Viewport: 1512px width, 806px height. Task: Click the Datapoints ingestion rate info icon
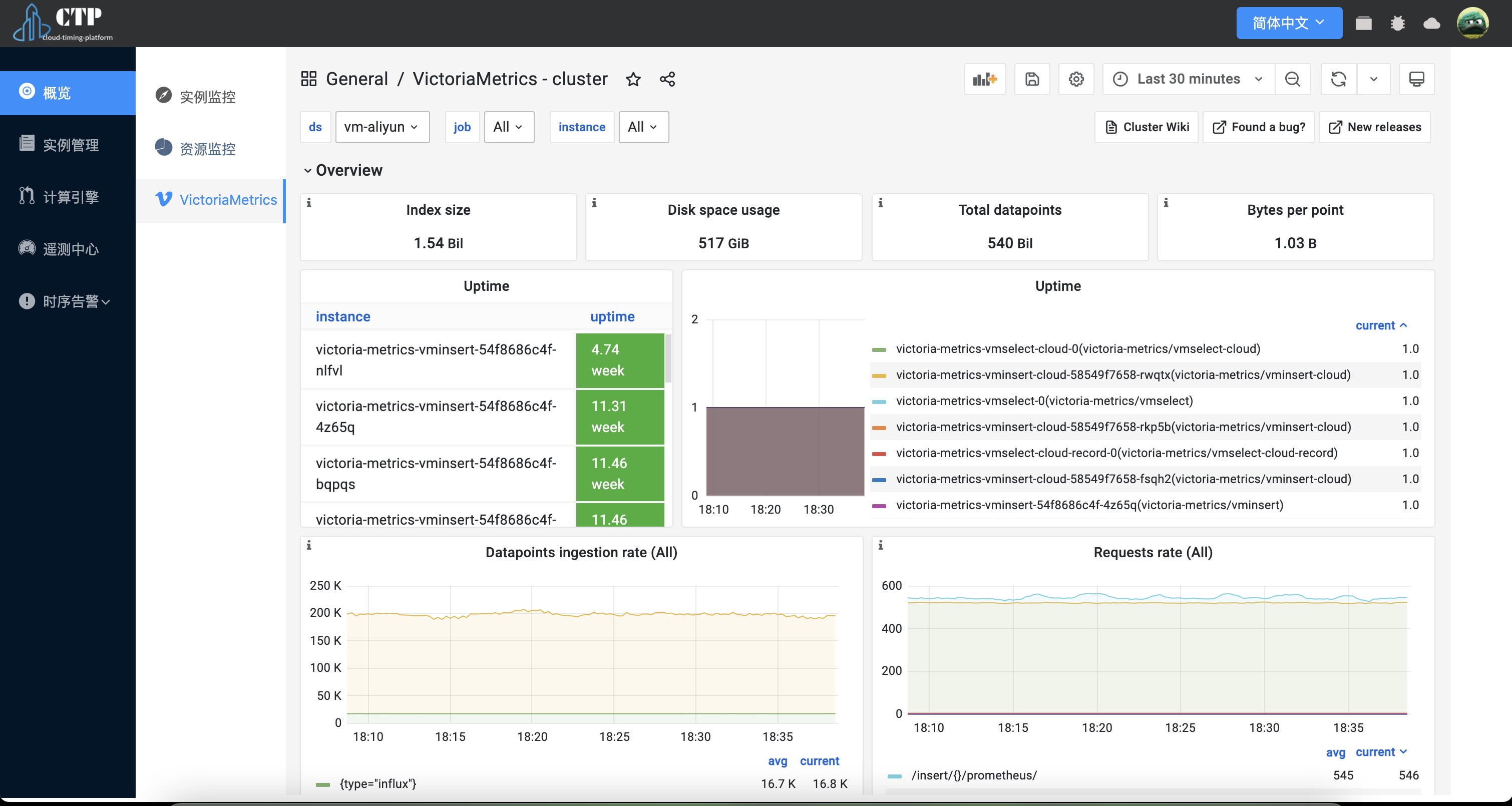point(309,546)
